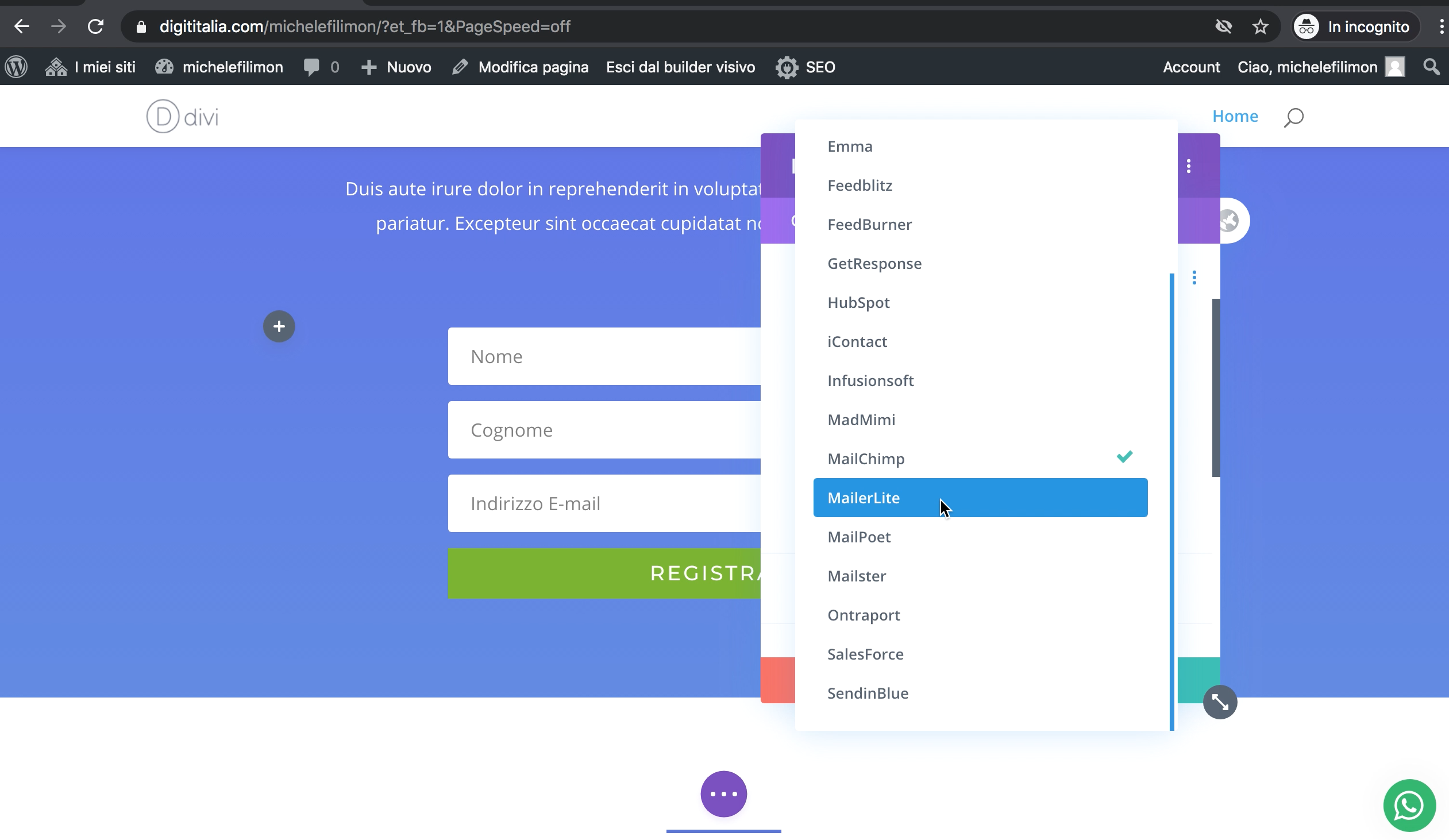The height and width of the screenshot is (840, 1449).
Task: Open the michelefilimon site menu
Action: coord(218,67)
